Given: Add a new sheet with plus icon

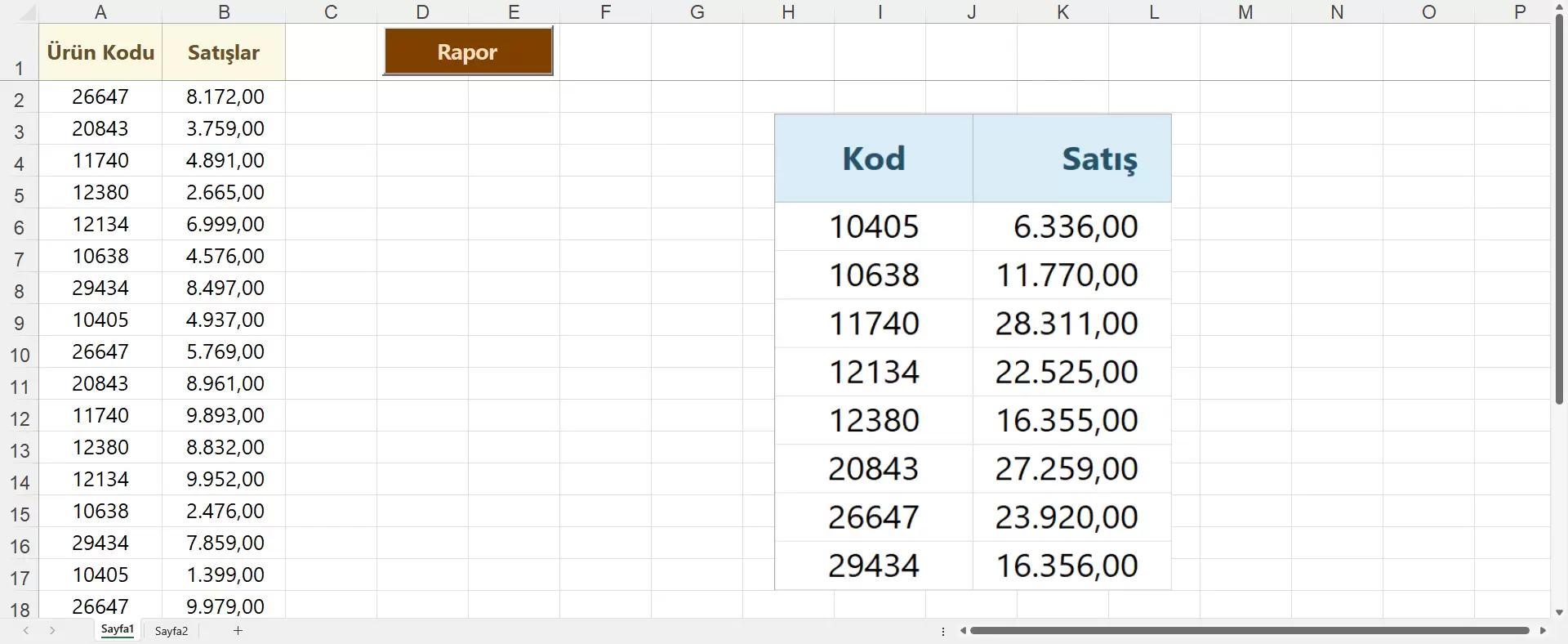Looking at the screenshot, I should (x=238, y=631).
